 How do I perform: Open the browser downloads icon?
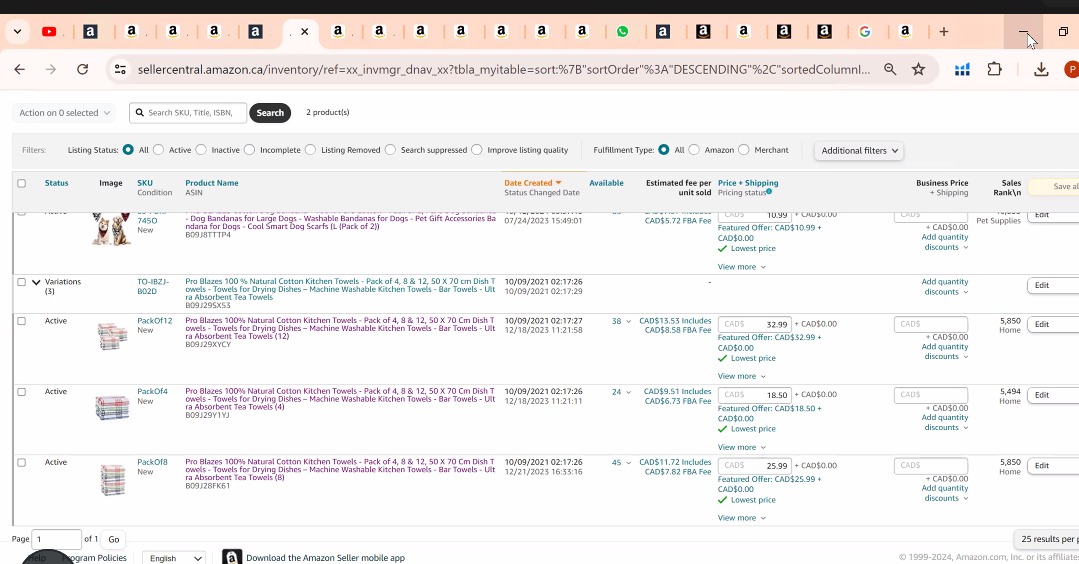(1041, 69)
